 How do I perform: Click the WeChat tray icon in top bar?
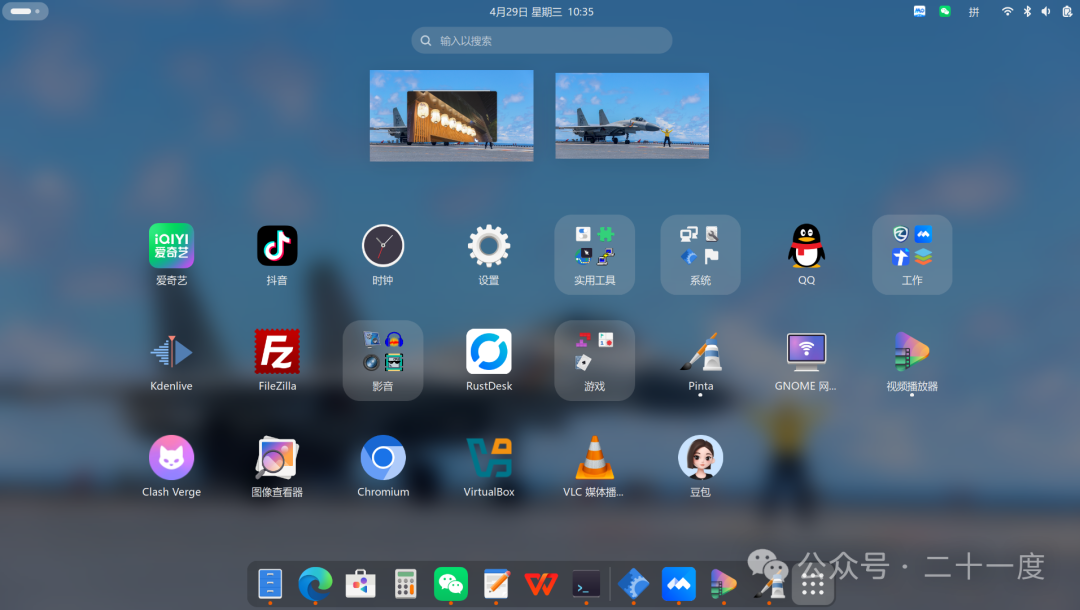(x=945, y=11)
